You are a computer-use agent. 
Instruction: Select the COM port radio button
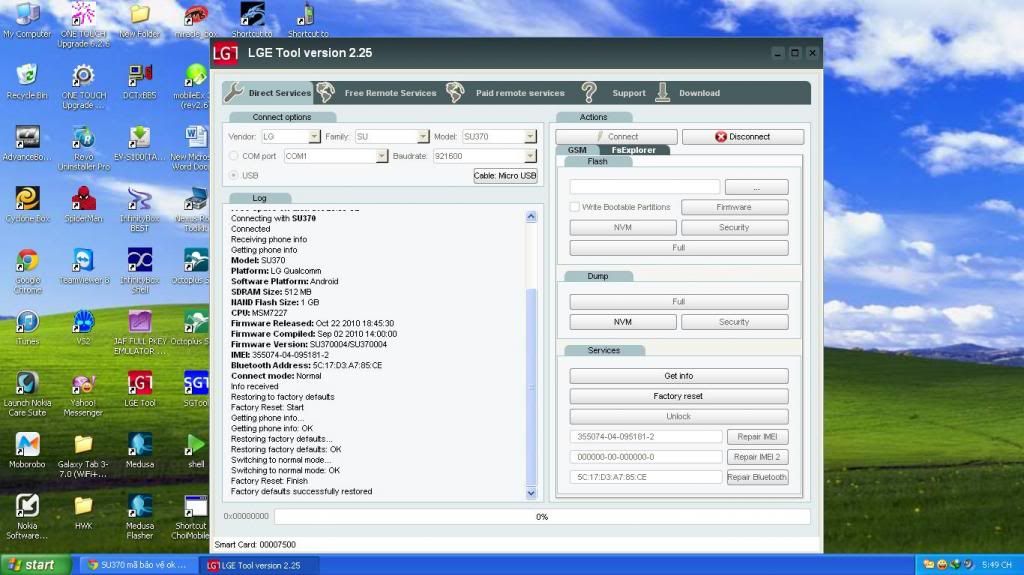(233, 156)
